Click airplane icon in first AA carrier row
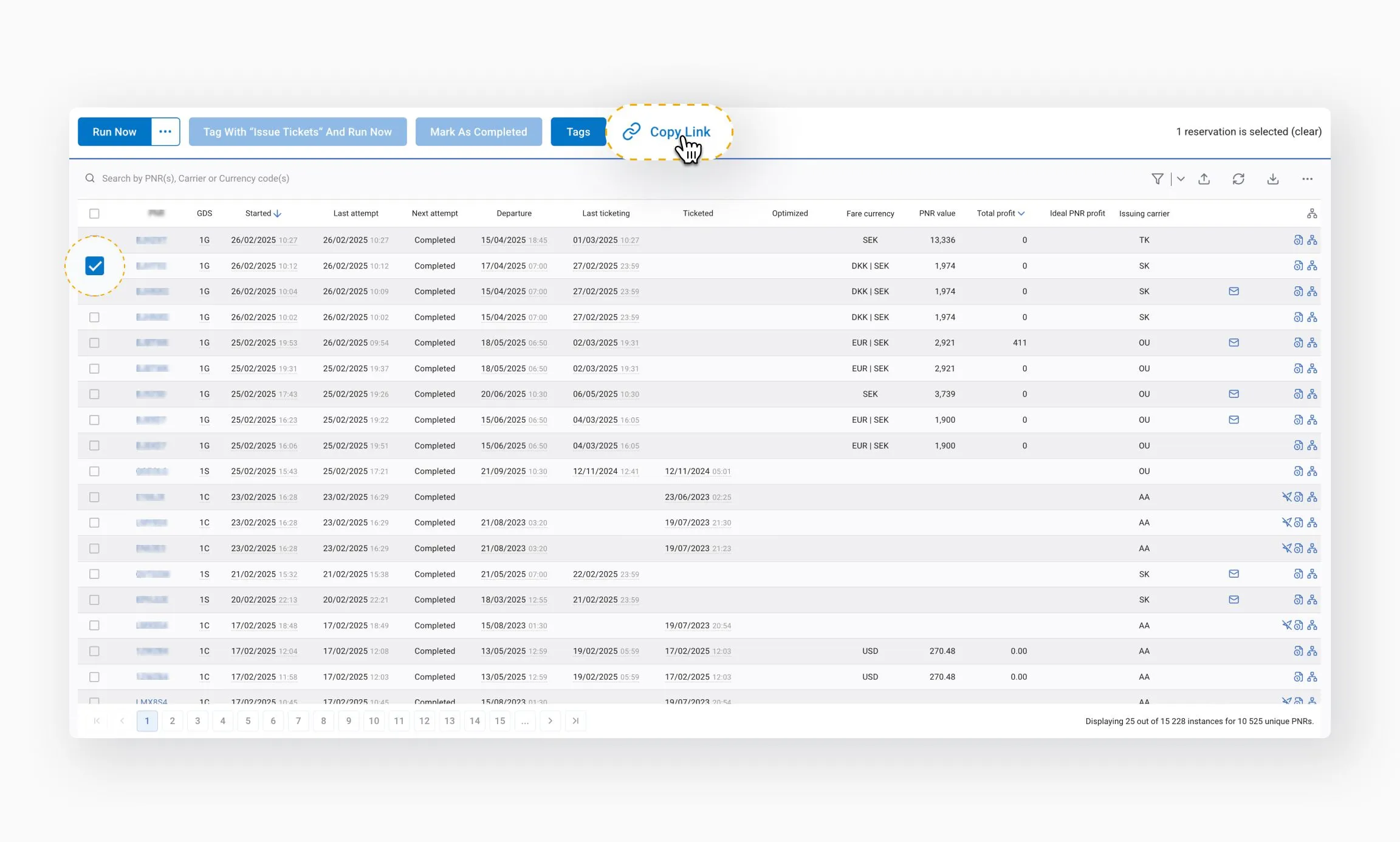1400x842 pixels. [x=1286, y=497]
